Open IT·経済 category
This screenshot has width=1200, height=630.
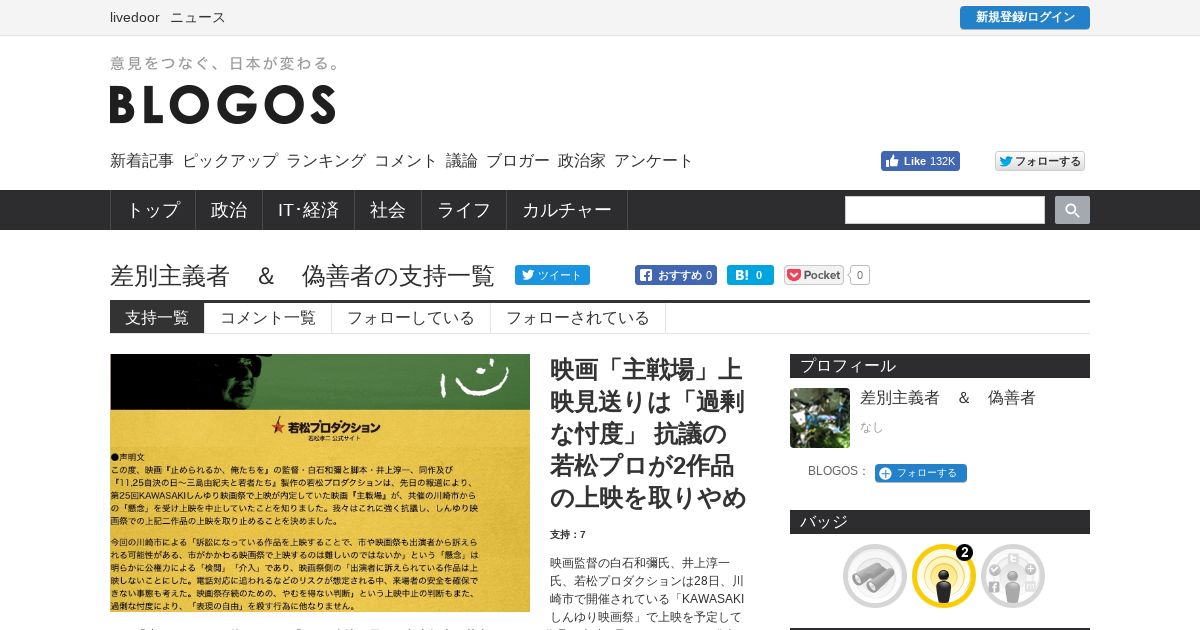[x=308, y=210]
